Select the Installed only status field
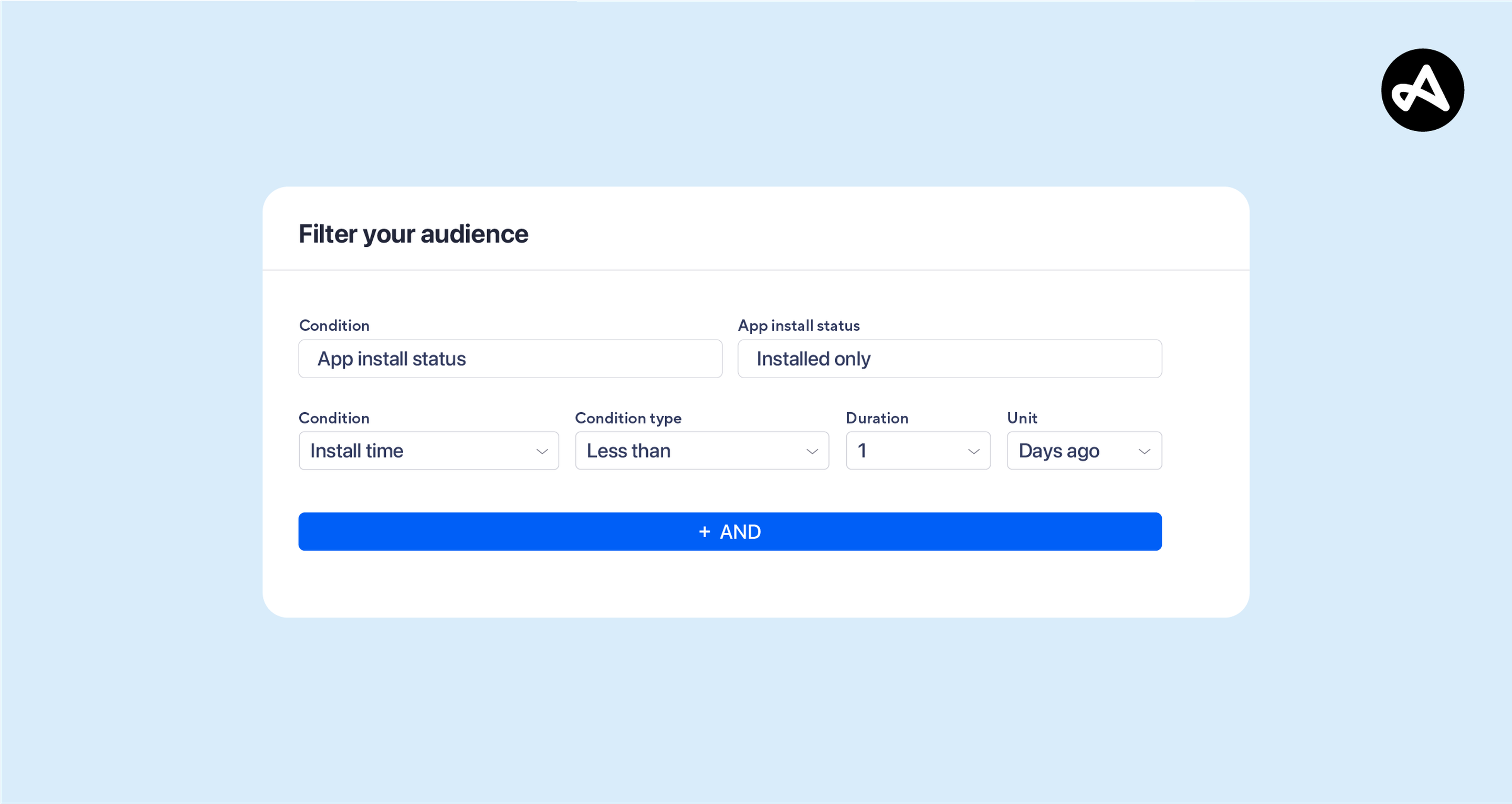 (x=949, y=358)
